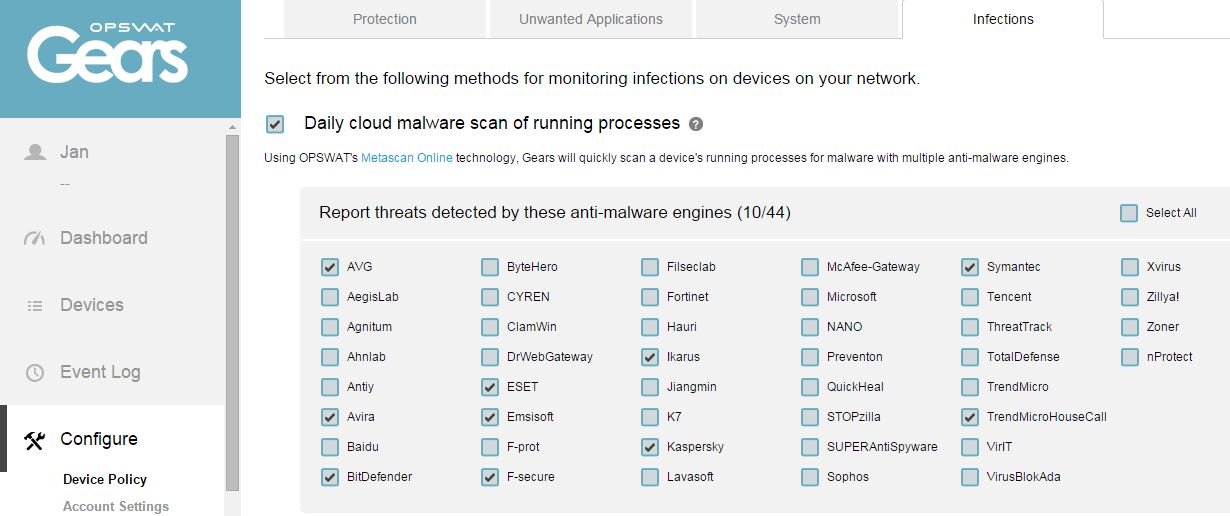Click the sidebar vertical scrollbar
Screen dimensions: 1230x516
pyautogui.click(x=233, y=312)
